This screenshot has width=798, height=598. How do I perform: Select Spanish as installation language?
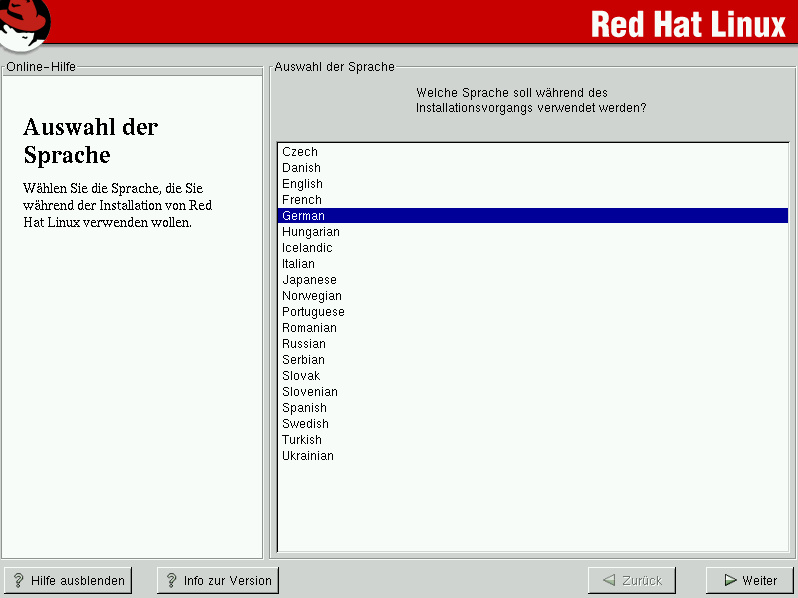pyautogui.click(x=304, y=408)
